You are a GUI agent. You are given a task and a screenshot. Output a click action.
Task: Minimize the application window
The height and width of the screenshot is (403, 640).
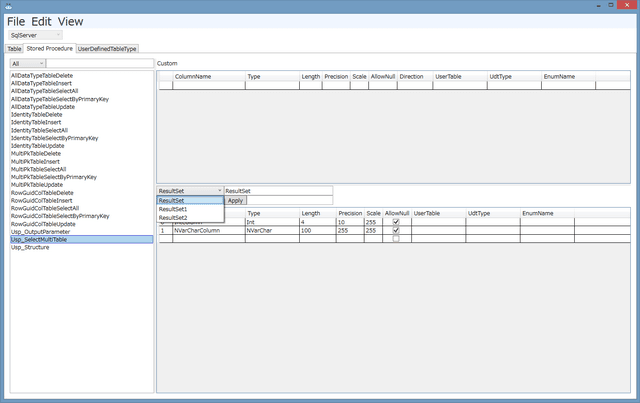tap(598, 6)
